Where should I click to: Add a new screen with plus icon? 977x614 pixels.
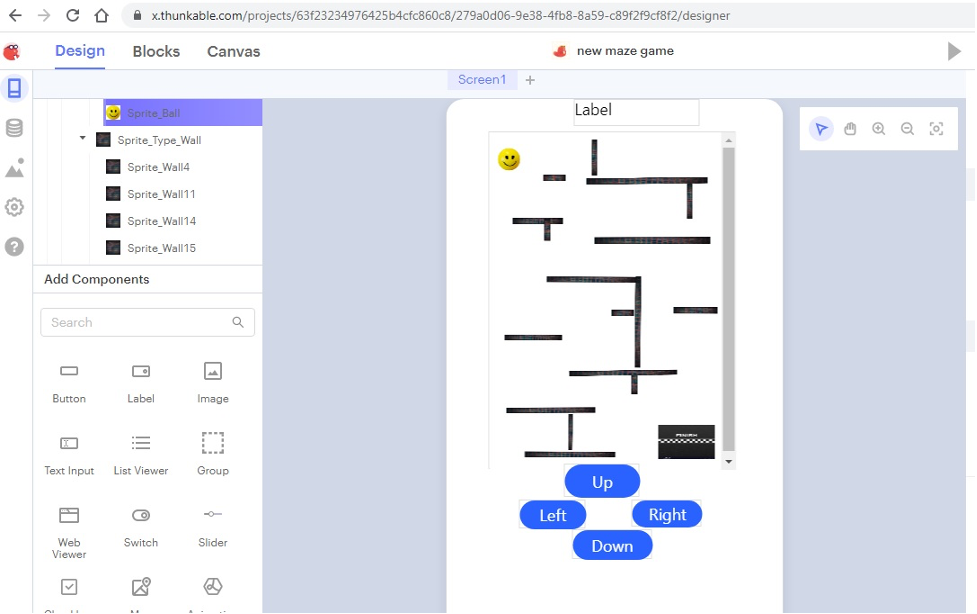[x=530, y=80]
